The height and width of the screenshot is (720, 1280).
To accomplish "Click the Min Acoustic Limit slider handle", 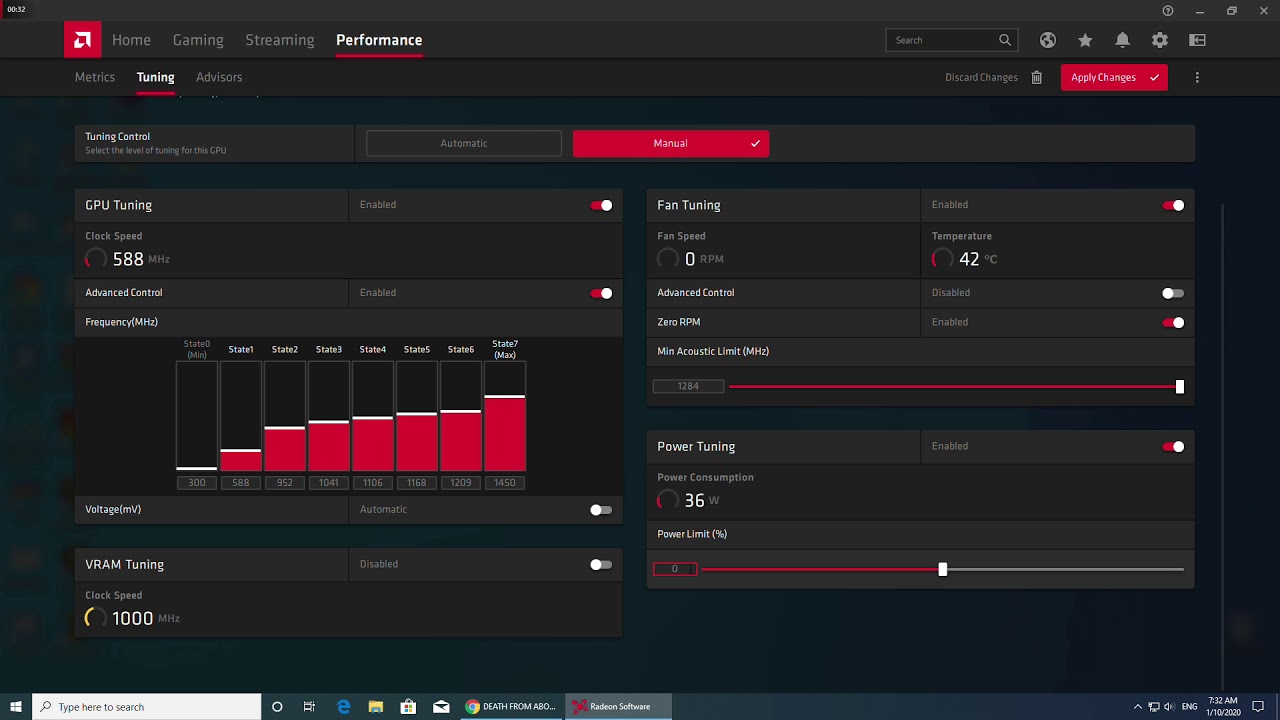I will coord(1180,387).
